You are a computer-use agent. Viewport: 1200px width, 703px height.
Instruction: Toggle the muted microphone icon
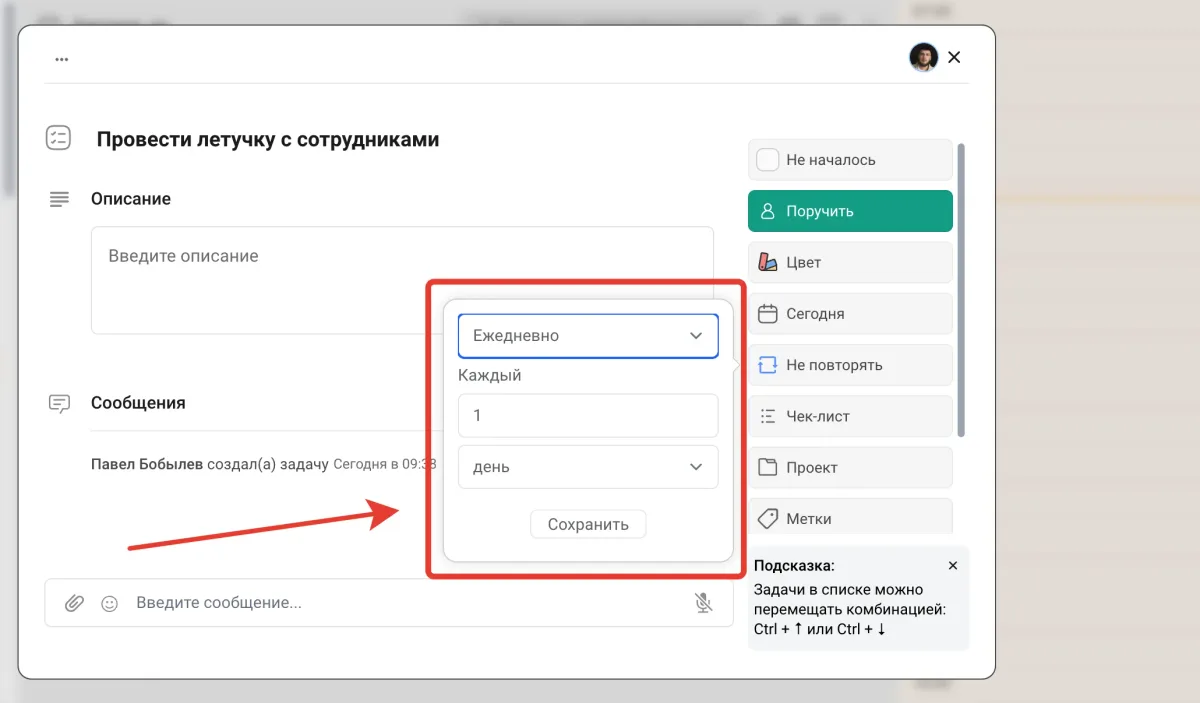point(704,602)
